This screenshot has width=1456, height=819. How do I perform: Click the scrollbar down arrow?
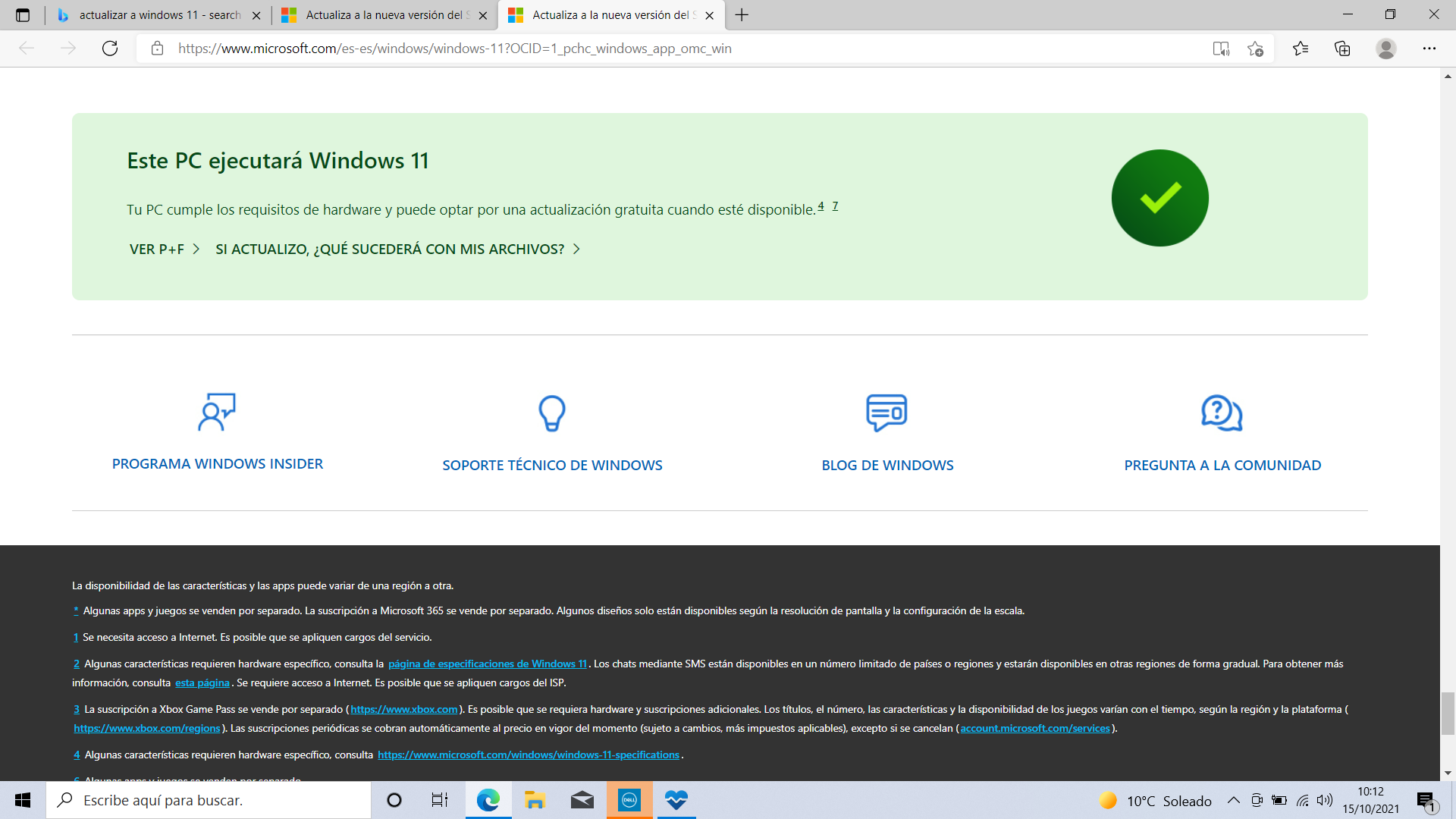1448,773
